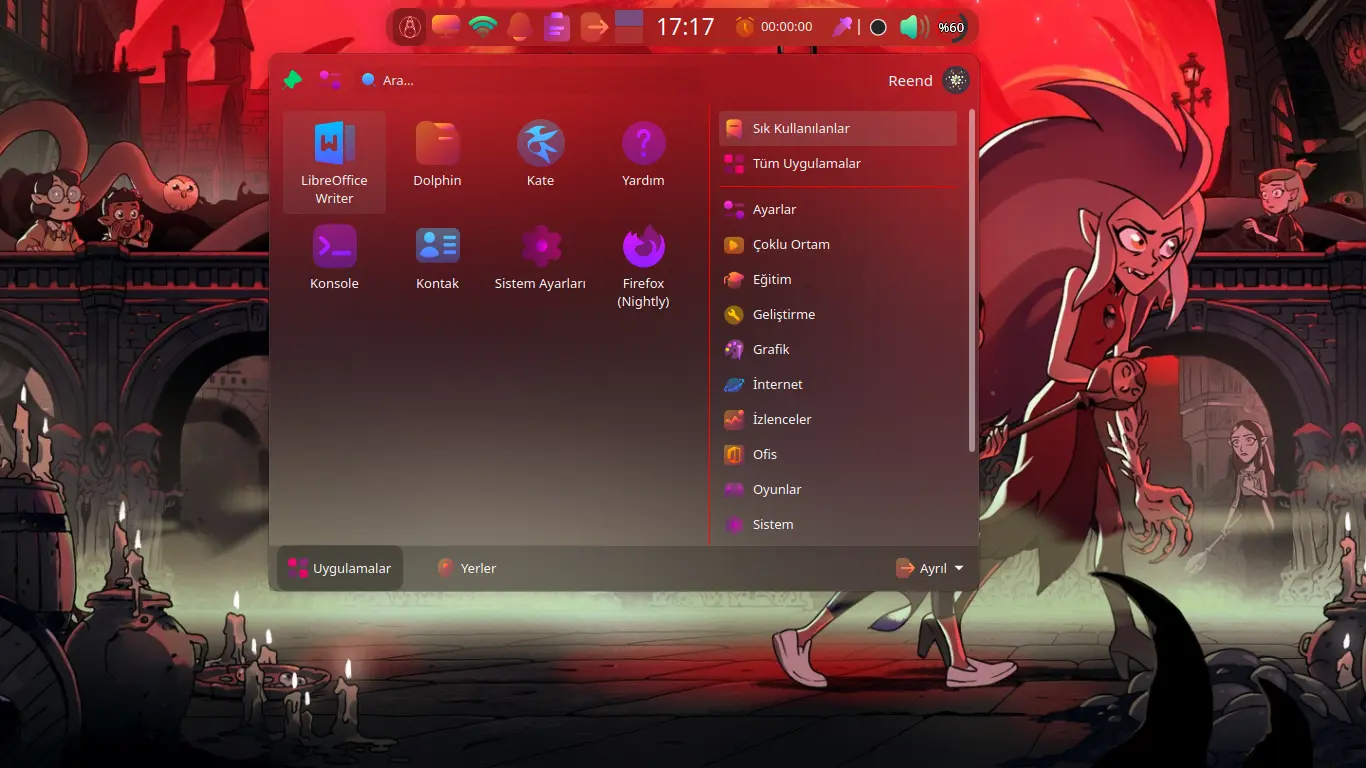Open the Dolphin file manager
This screenshot has height=768, width=1366.
[437, 162]
